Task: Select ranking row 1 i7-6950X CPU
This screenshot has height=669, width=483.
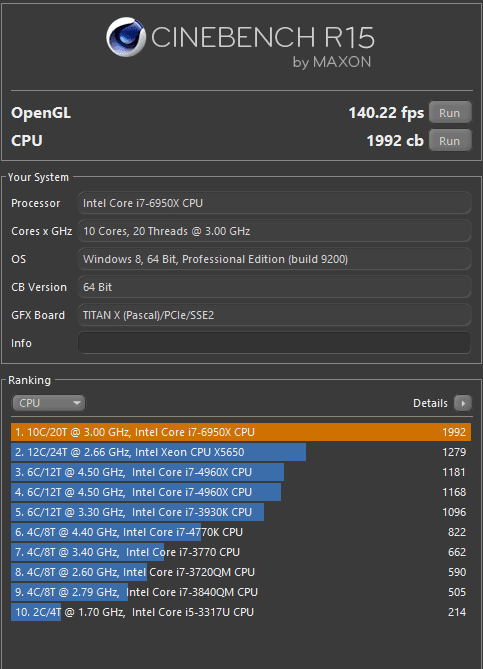Action: (x=241, y=432)
